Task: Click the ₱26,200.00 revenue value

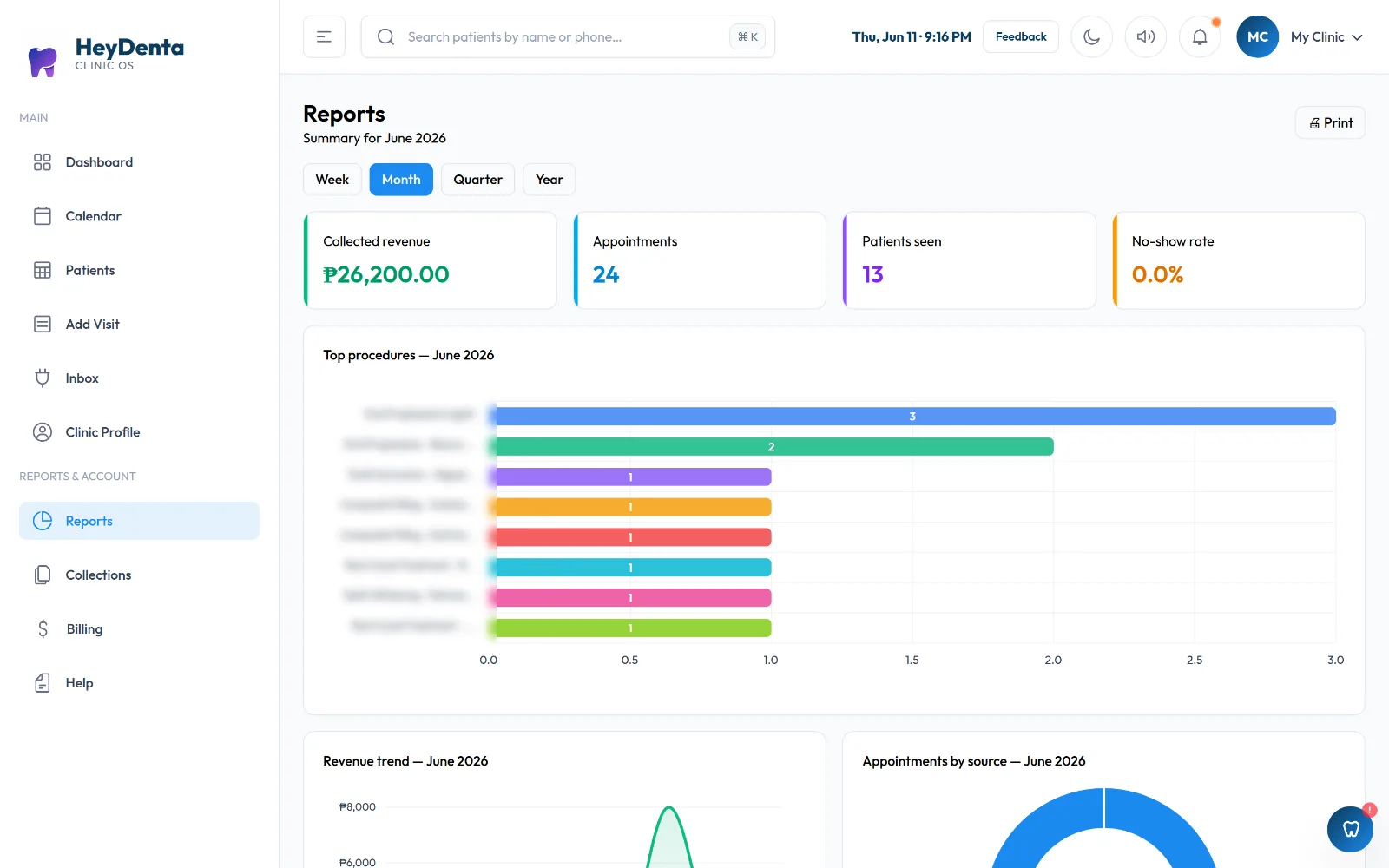Action: [386, 274]
